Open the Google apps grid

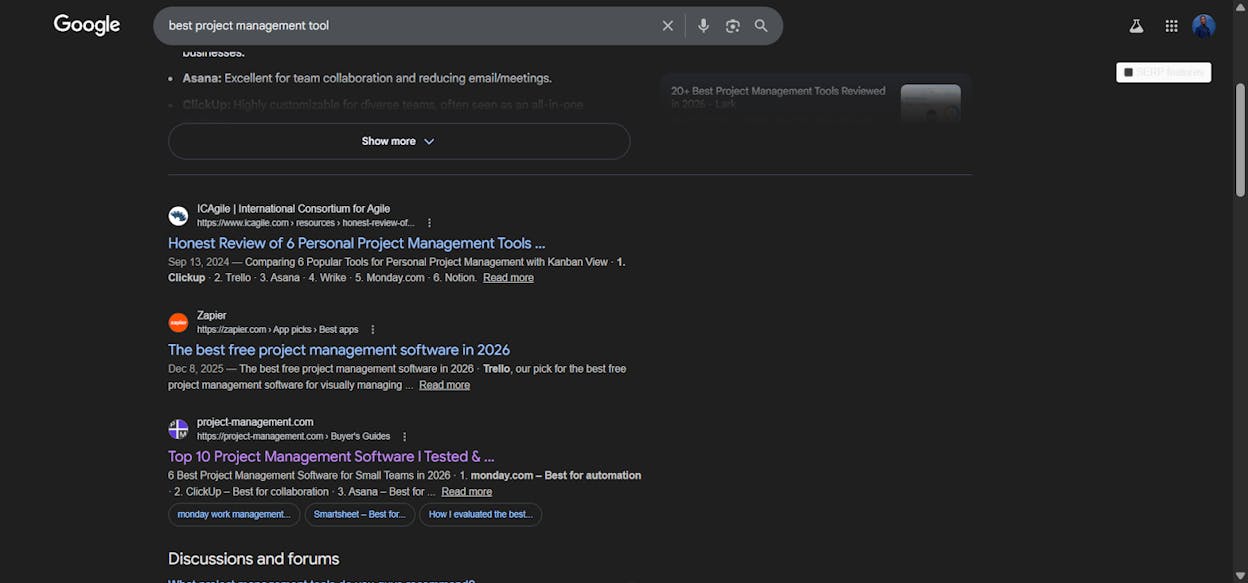tap(1171, 26)
